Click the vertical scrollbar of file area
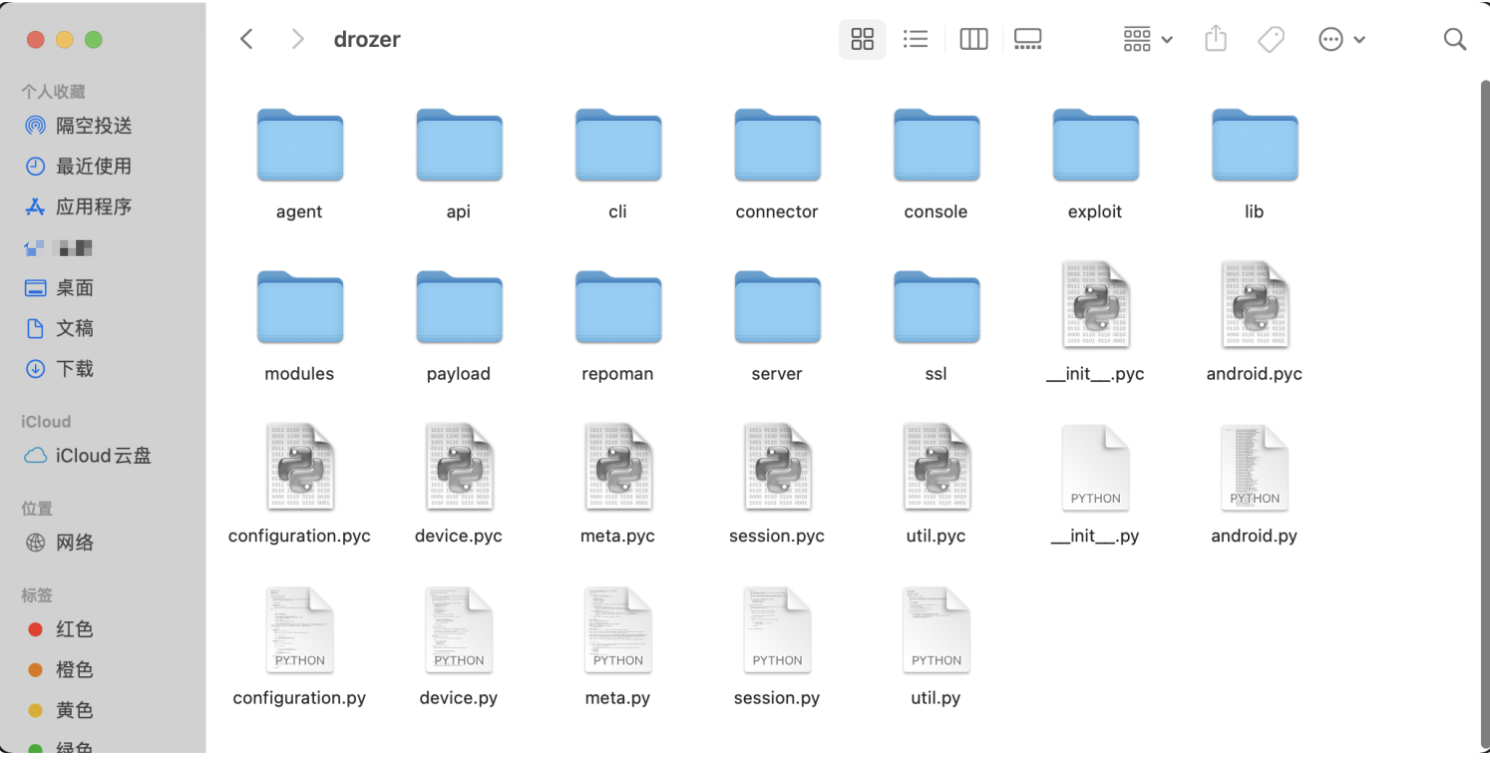Viewport: 1490px width, 768px height. click(x=1483, y=415)
